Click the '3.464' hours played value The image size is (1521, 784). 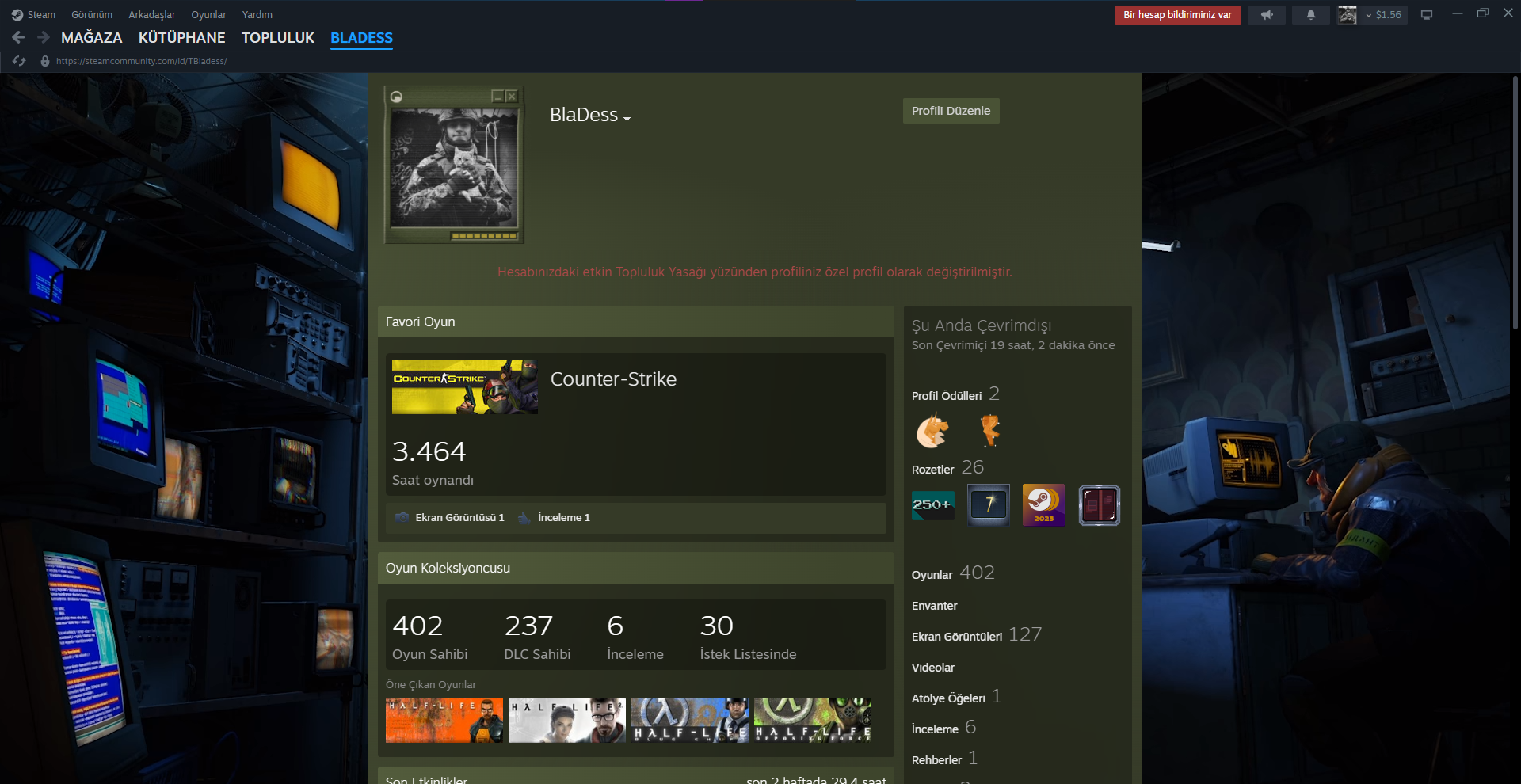[x=429, y=451]
